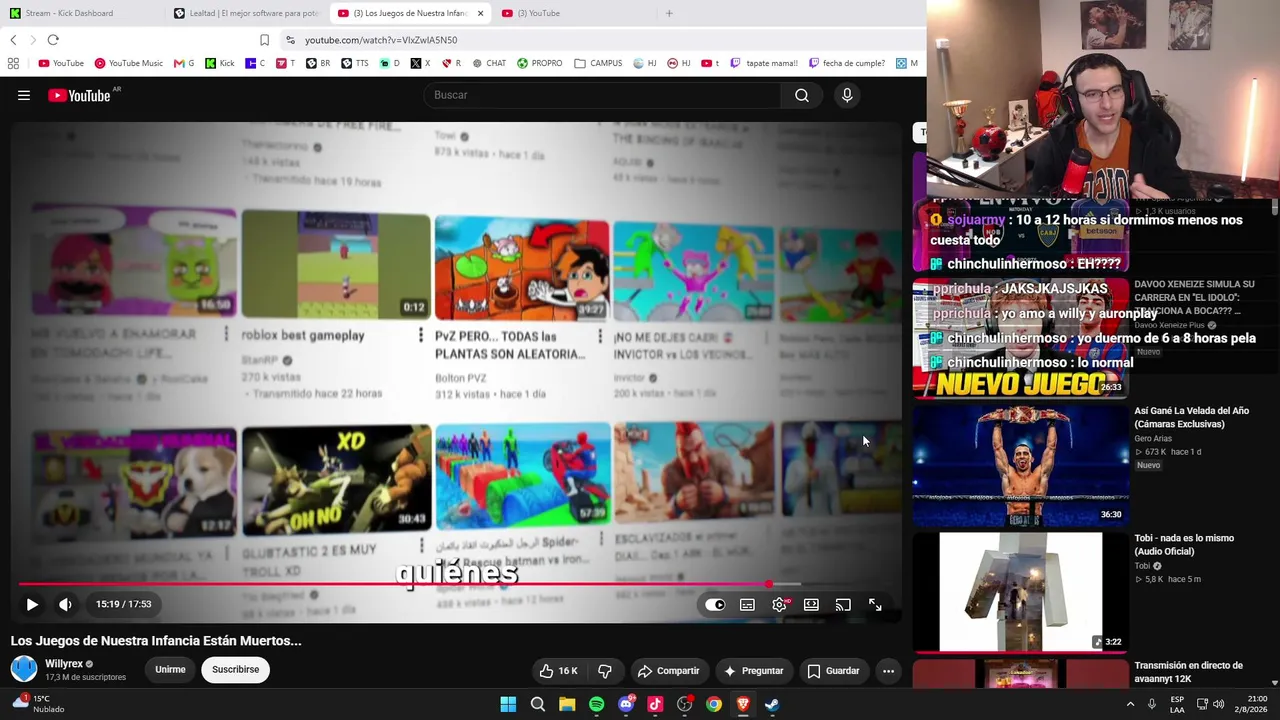Image resolution: width=1280 pixels, height=720 pixels.
Task: Click the Unirme membership button
Action: click(170, 670)
